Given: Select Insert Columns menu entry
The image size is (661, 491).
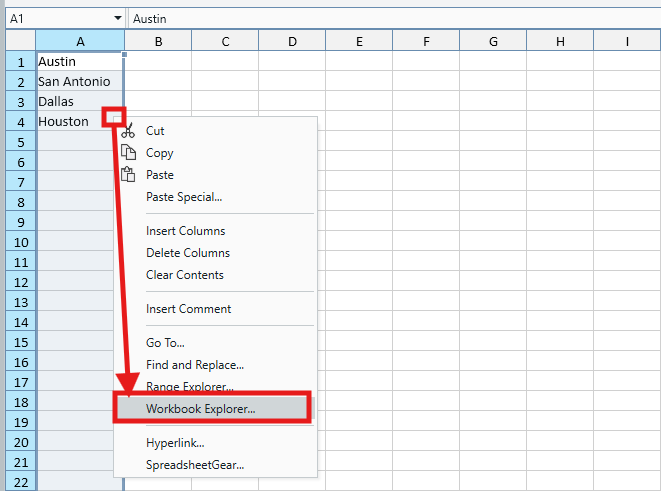Looking at the screenshot, I should click(x=185, y=231).
